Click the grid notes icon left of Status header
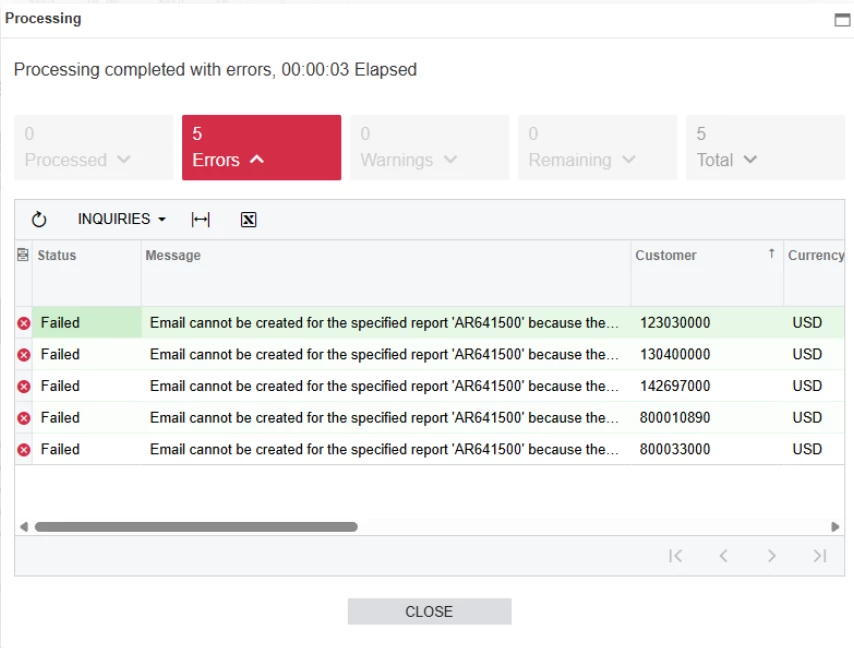The image size is (854, 648). coord(23,255)
